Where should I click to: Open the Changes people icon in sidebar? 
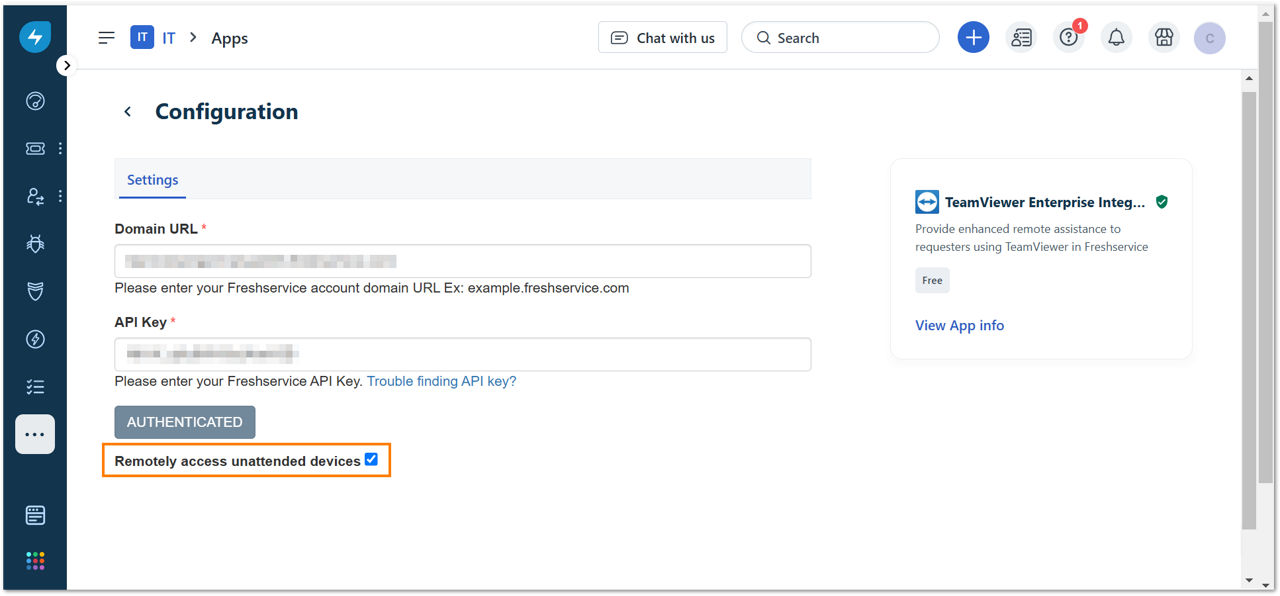35,196
